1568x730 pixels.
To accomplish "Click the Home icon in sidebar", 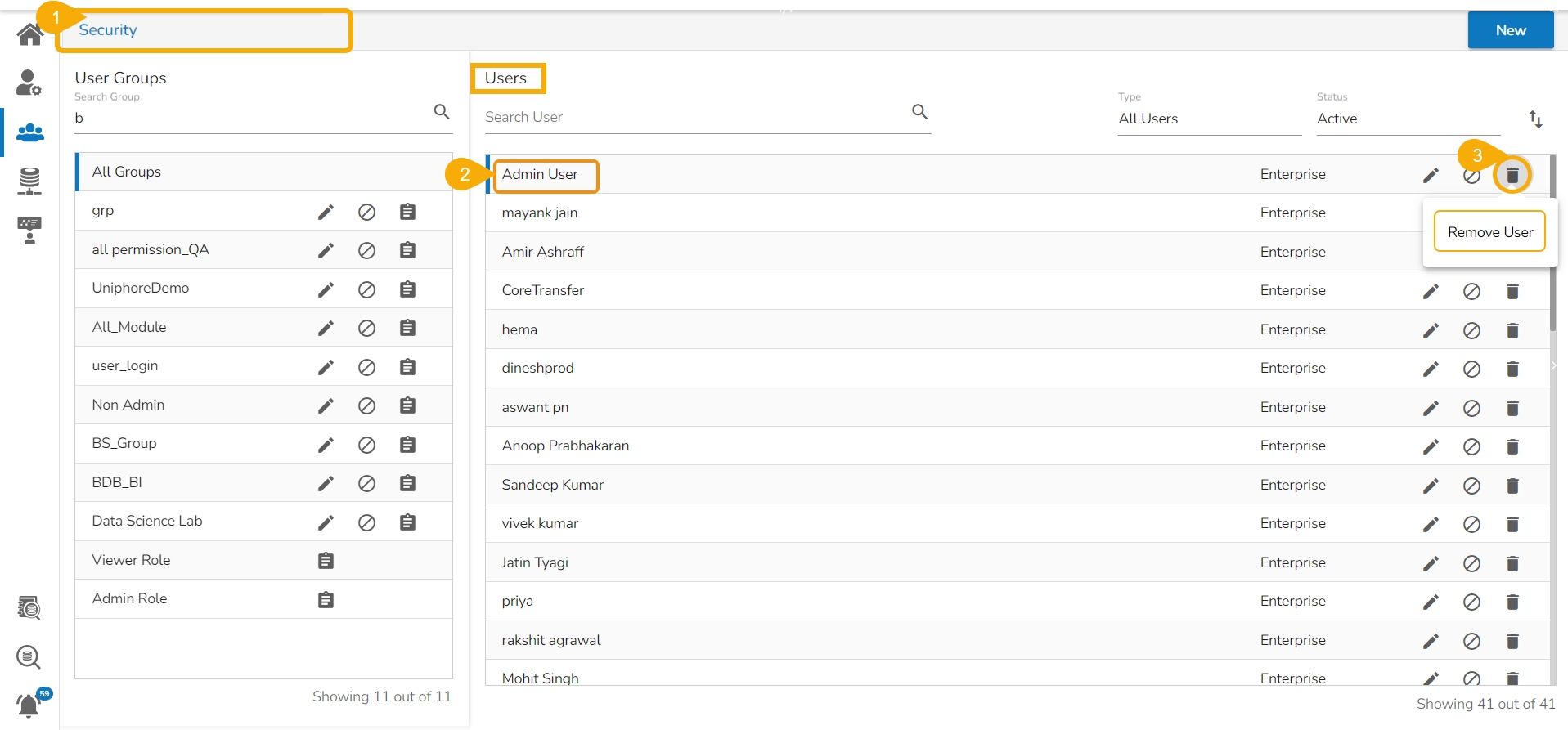I will (30, 34).
